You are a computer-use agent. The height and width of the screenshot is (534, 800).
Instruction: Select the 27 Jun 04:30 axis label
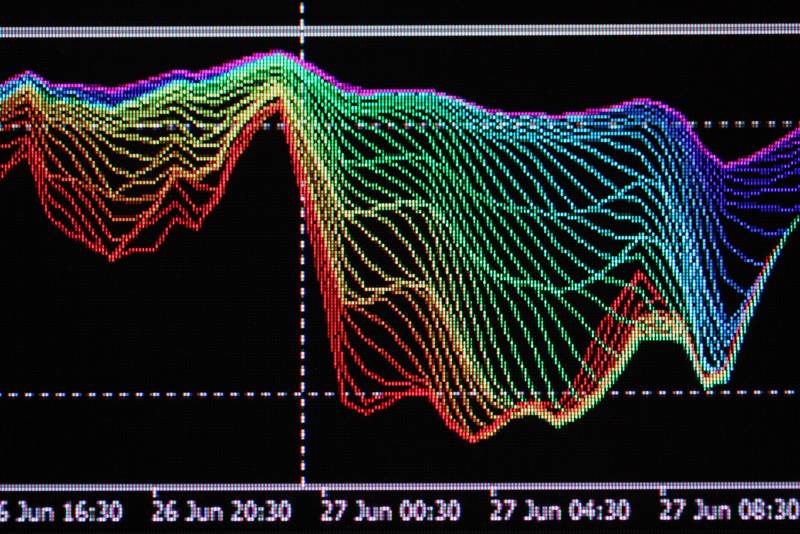pos(560,512)
